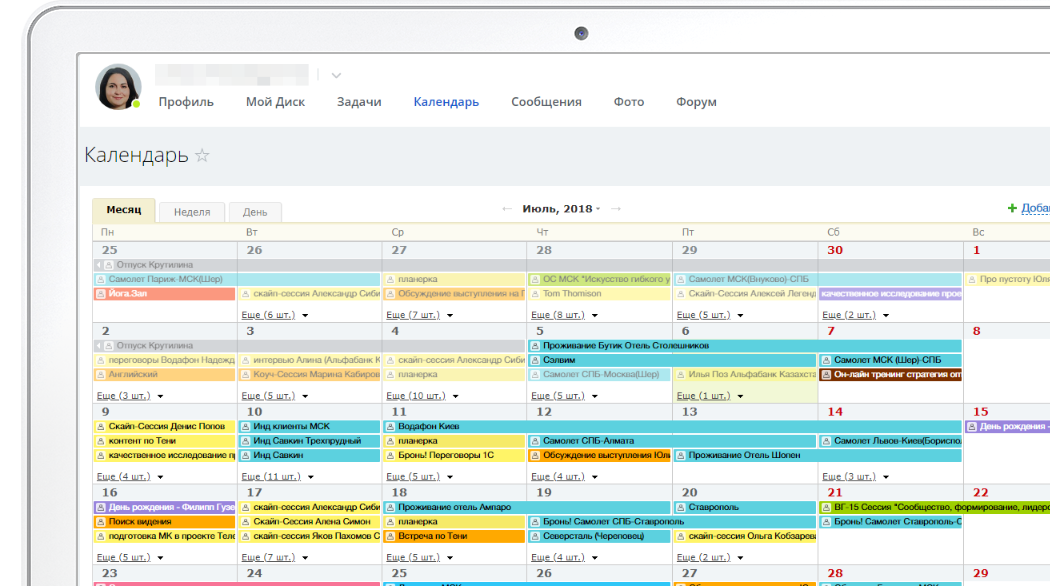The image size is (1050, 586).
Task: Expand Еще (11 шт.) on day 10
Action: click(x=277, y=477)
